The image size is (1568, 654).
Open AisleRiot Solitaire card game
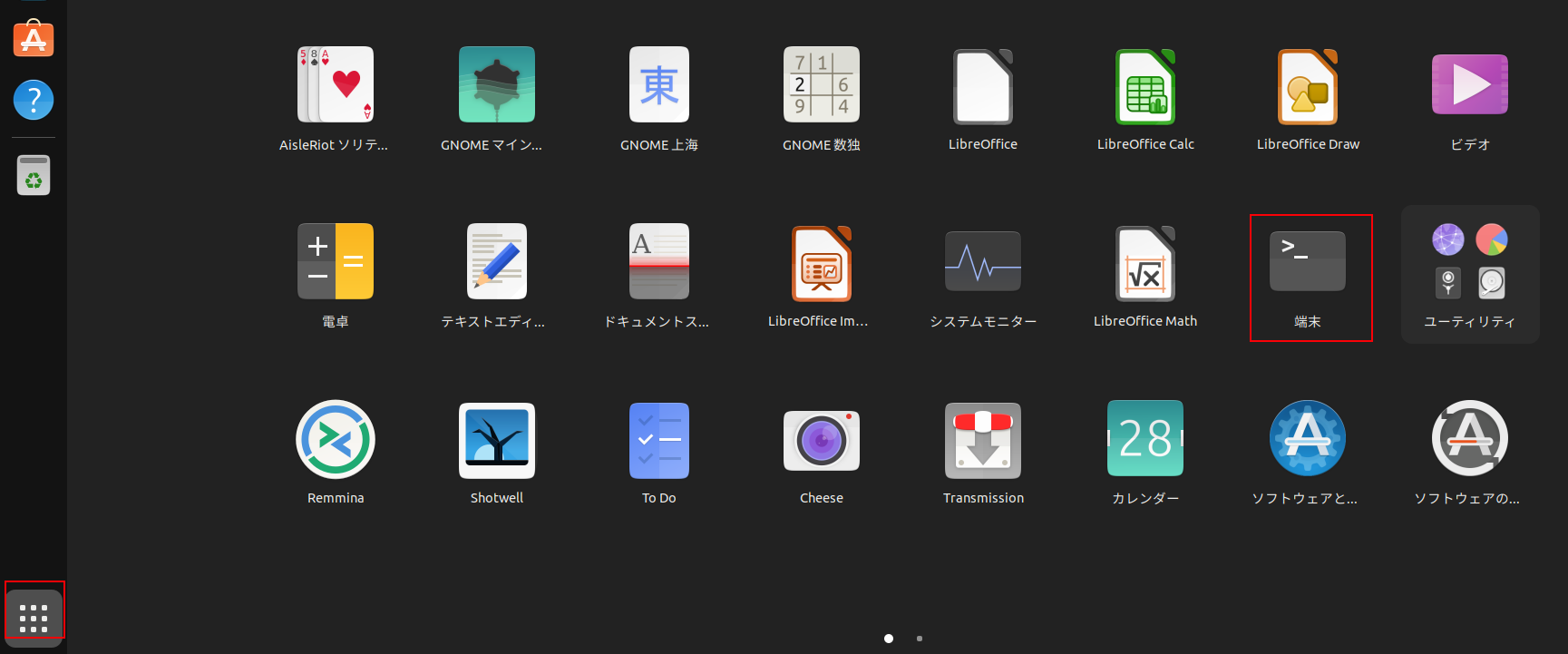336,84
